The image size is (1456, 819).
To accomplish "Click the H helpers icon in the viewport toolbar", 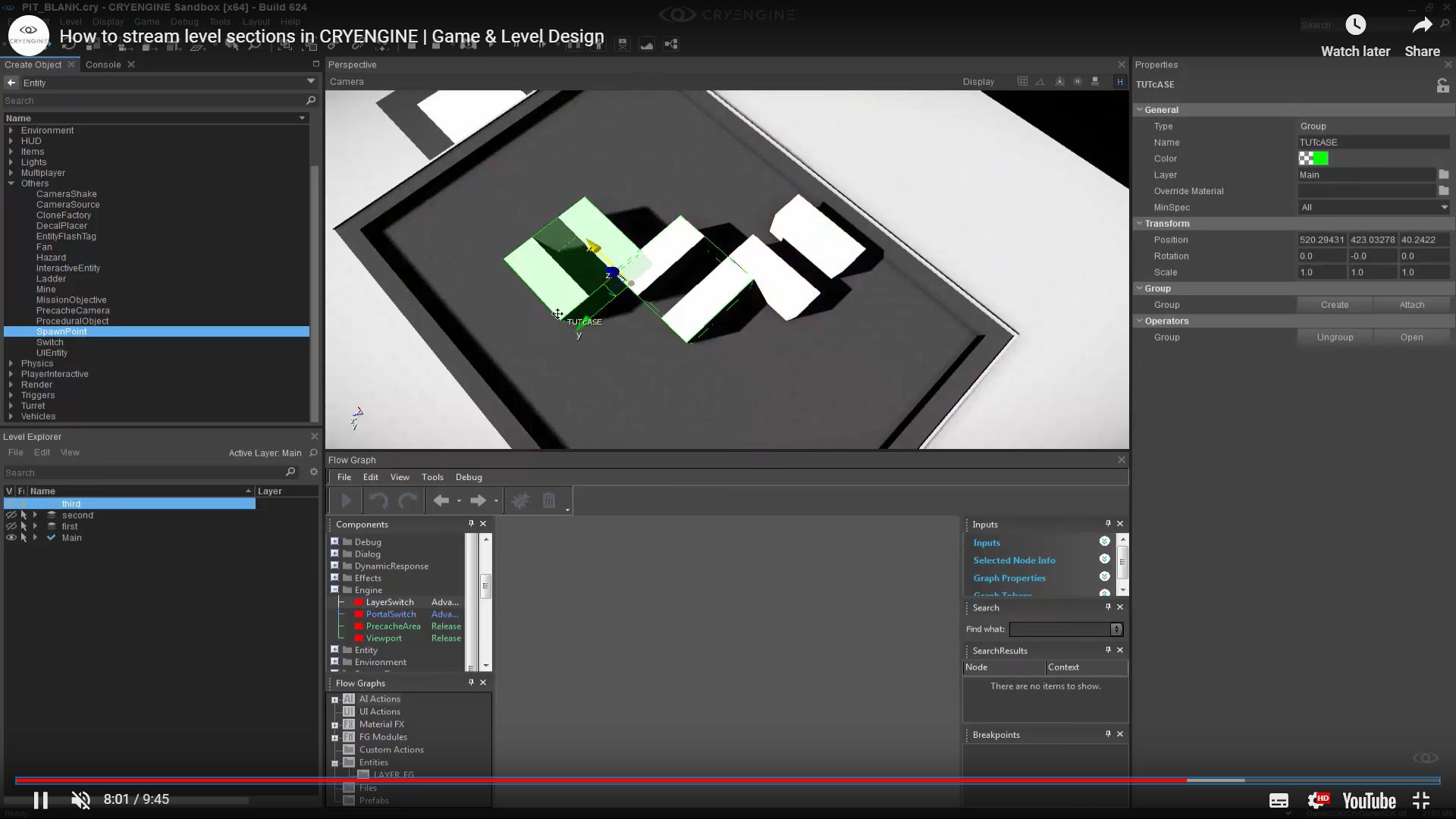I will coord(1120,81).
